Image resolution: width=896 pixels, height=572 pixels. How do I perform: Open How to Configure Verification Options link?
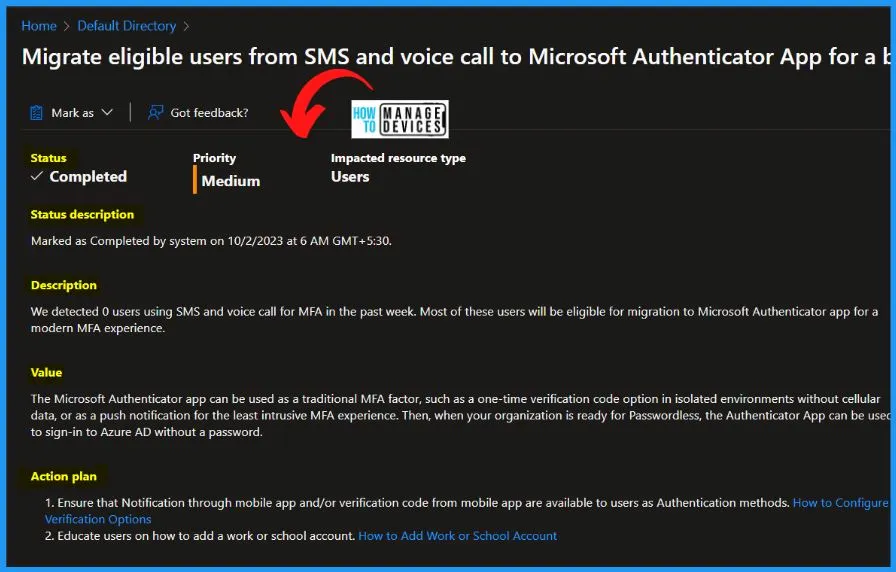point(840,503)
